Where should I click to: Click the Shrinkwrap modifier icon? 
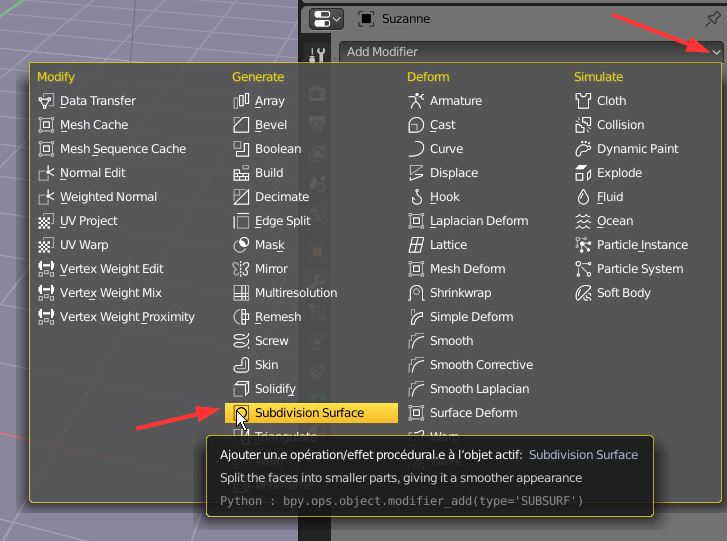(x=416, y=293)
